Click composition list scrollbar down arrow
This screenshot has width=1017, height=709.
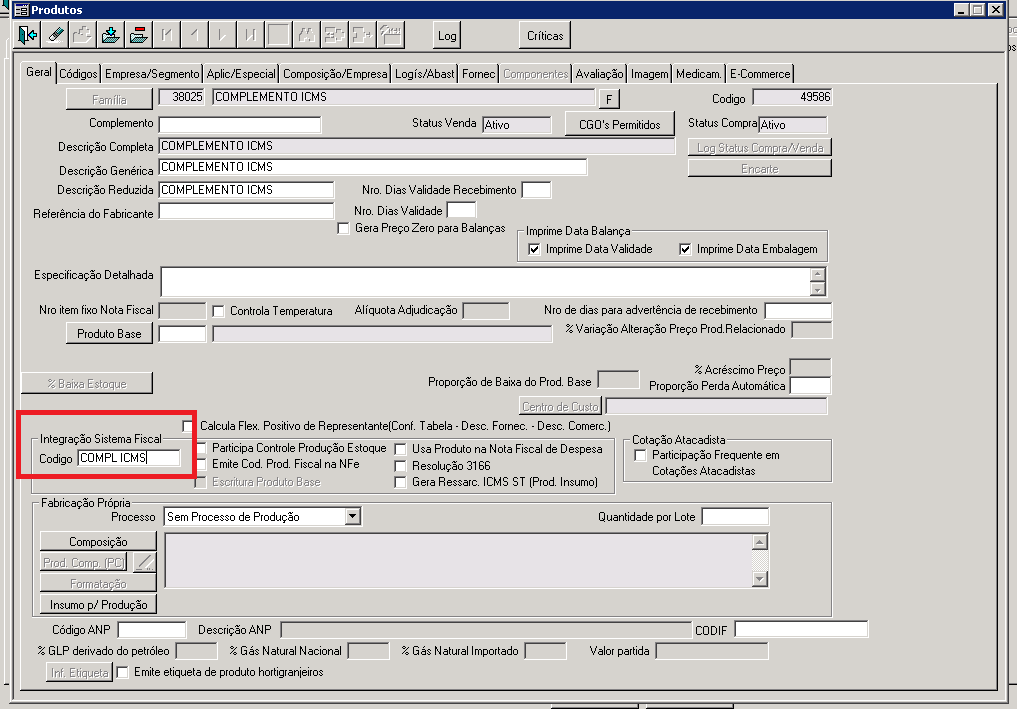pyautogui.click(x=760, y=579)
